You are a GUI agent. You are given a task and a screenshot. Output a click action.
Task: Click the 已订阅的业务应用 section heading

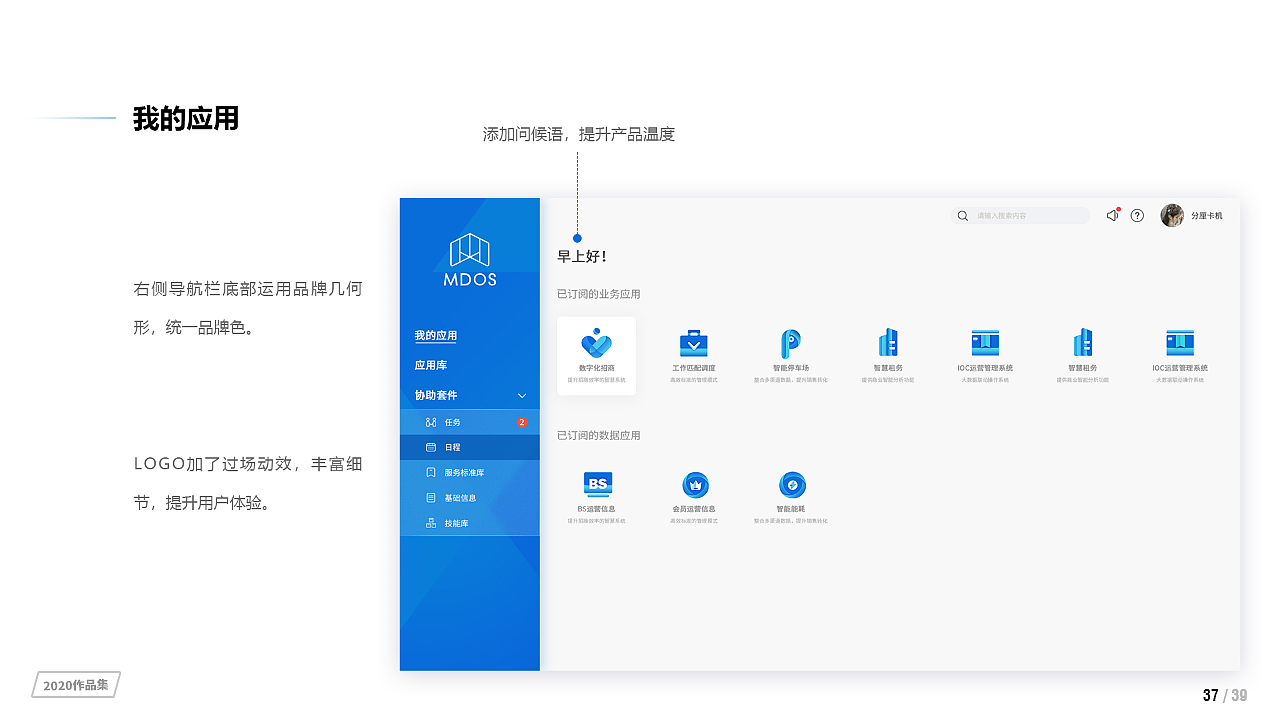coord(599,294)
